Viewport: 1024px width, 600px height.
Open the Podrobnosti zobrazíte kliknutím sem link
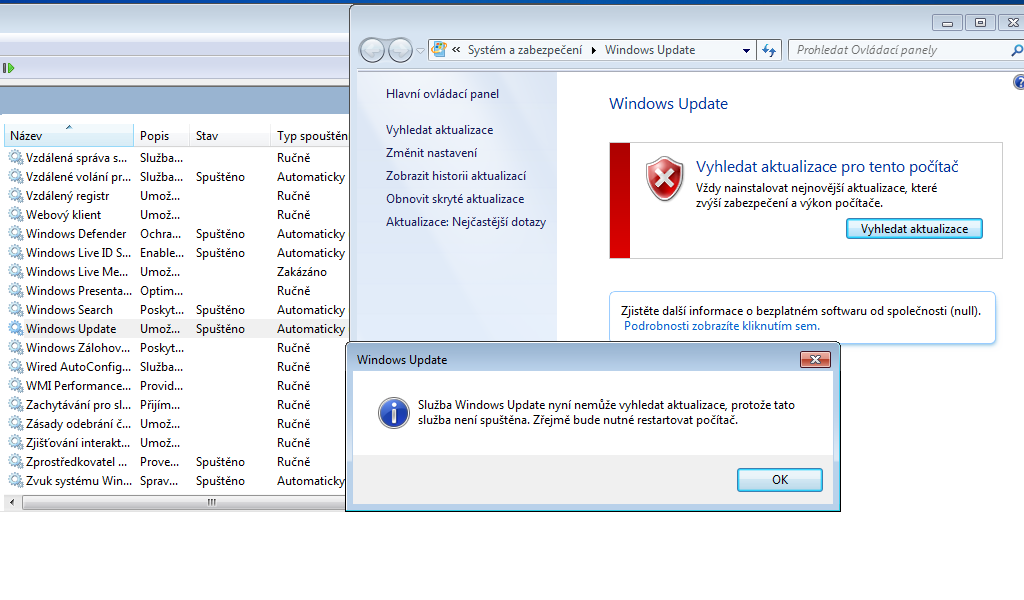721,326
